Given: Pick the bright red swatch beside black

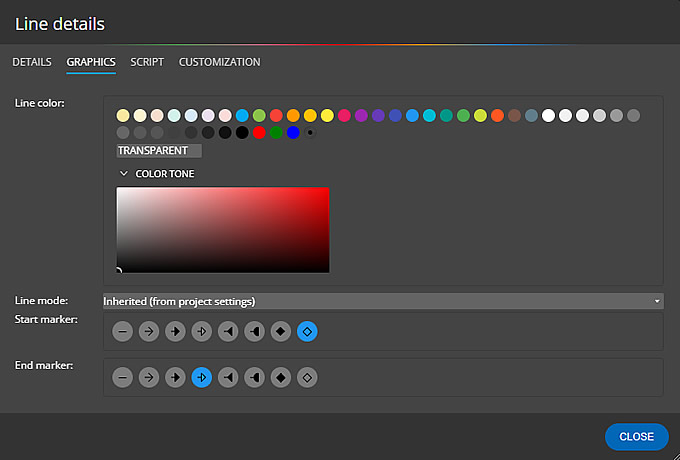Looking at the screenshot, I should [259, 133].
